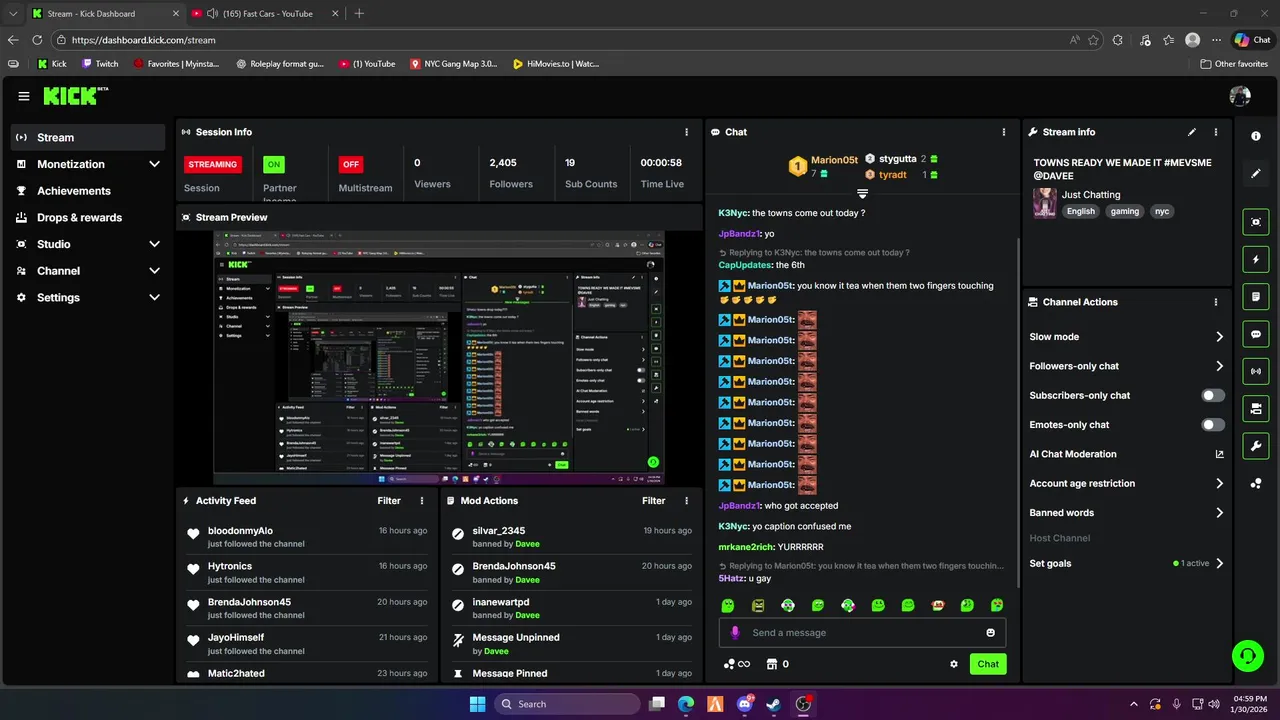The height and width of the screenshot is (720, 1280).
Task: Click the channel actions icon in the right sidebar
Action: 1256,408
